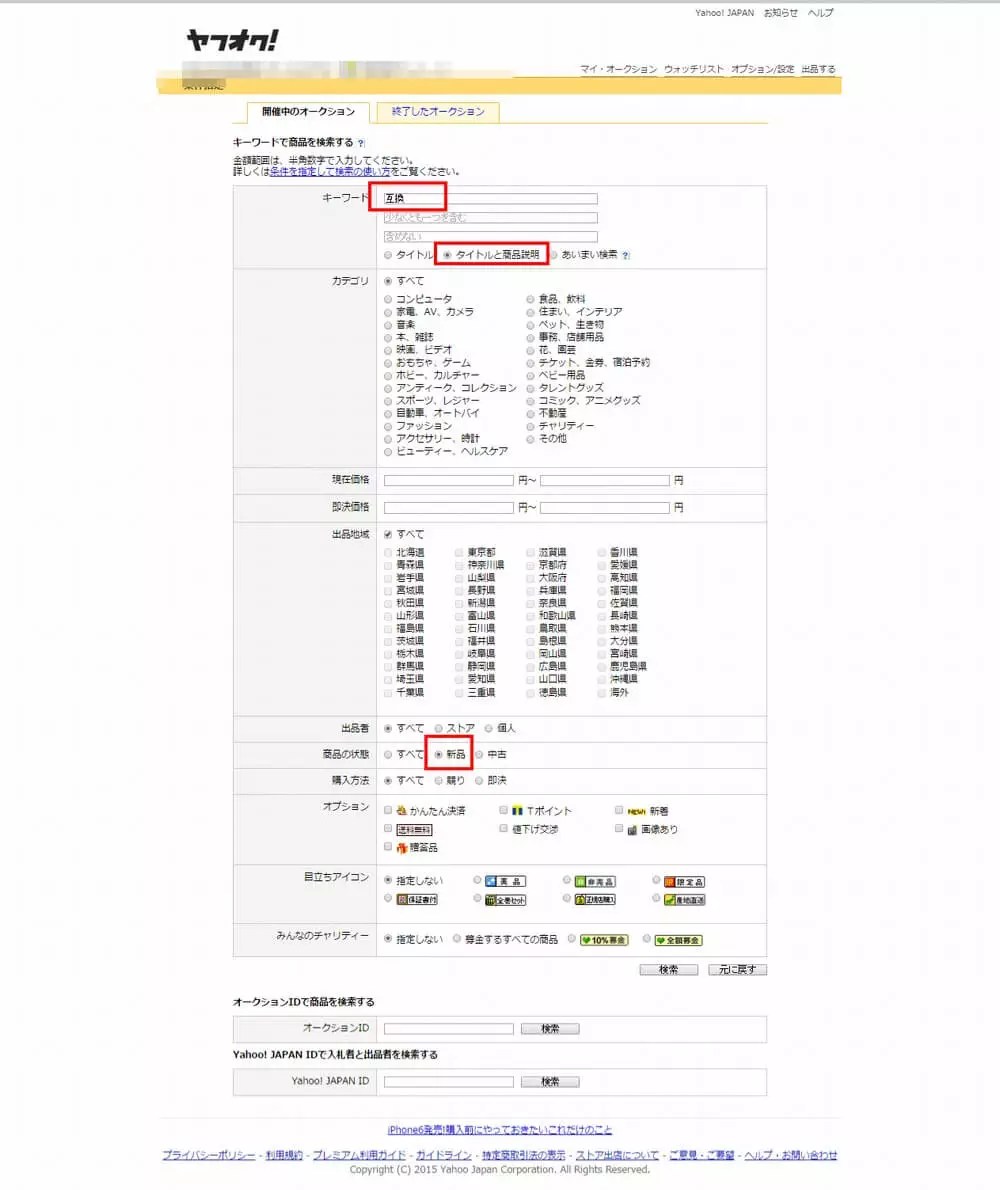Choose 食品、飲料 category radio

(530, 299)
